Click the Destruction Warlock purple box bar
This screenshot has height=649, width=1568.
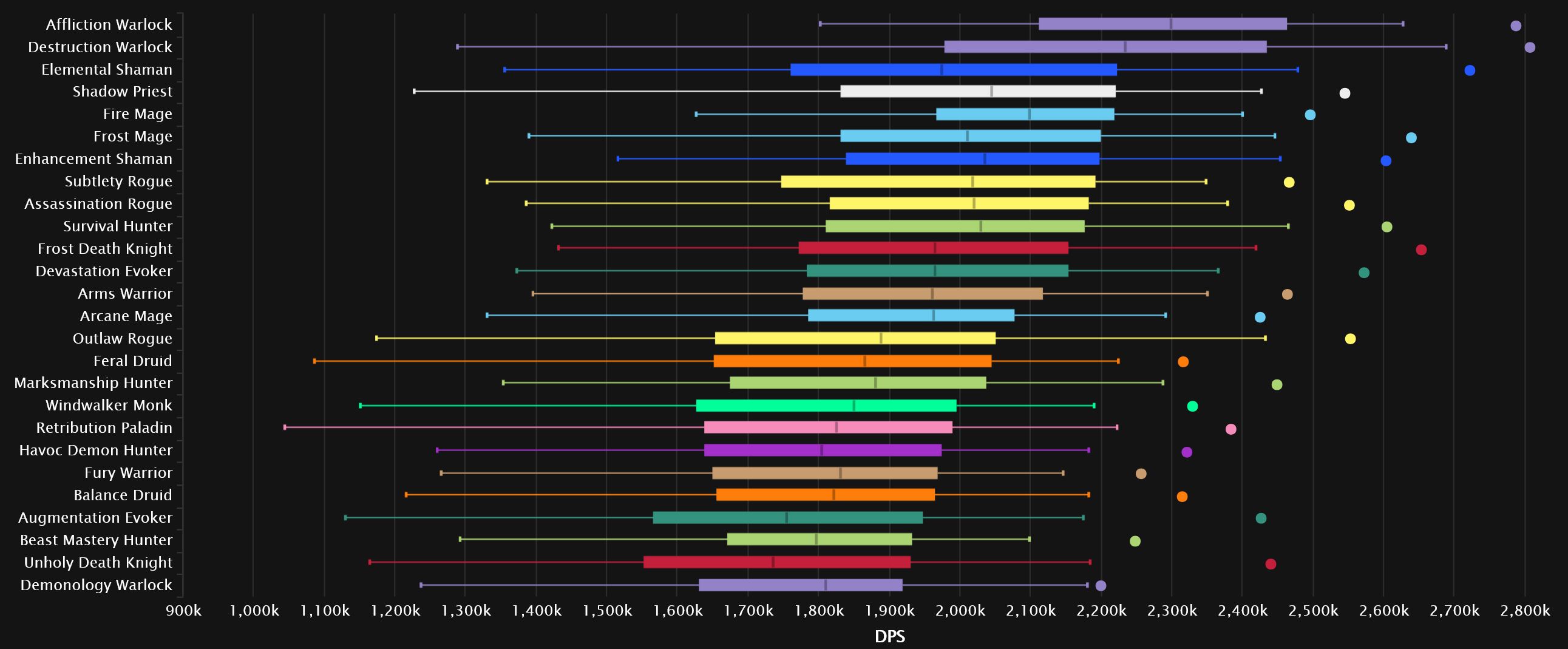pos(1105,47)
